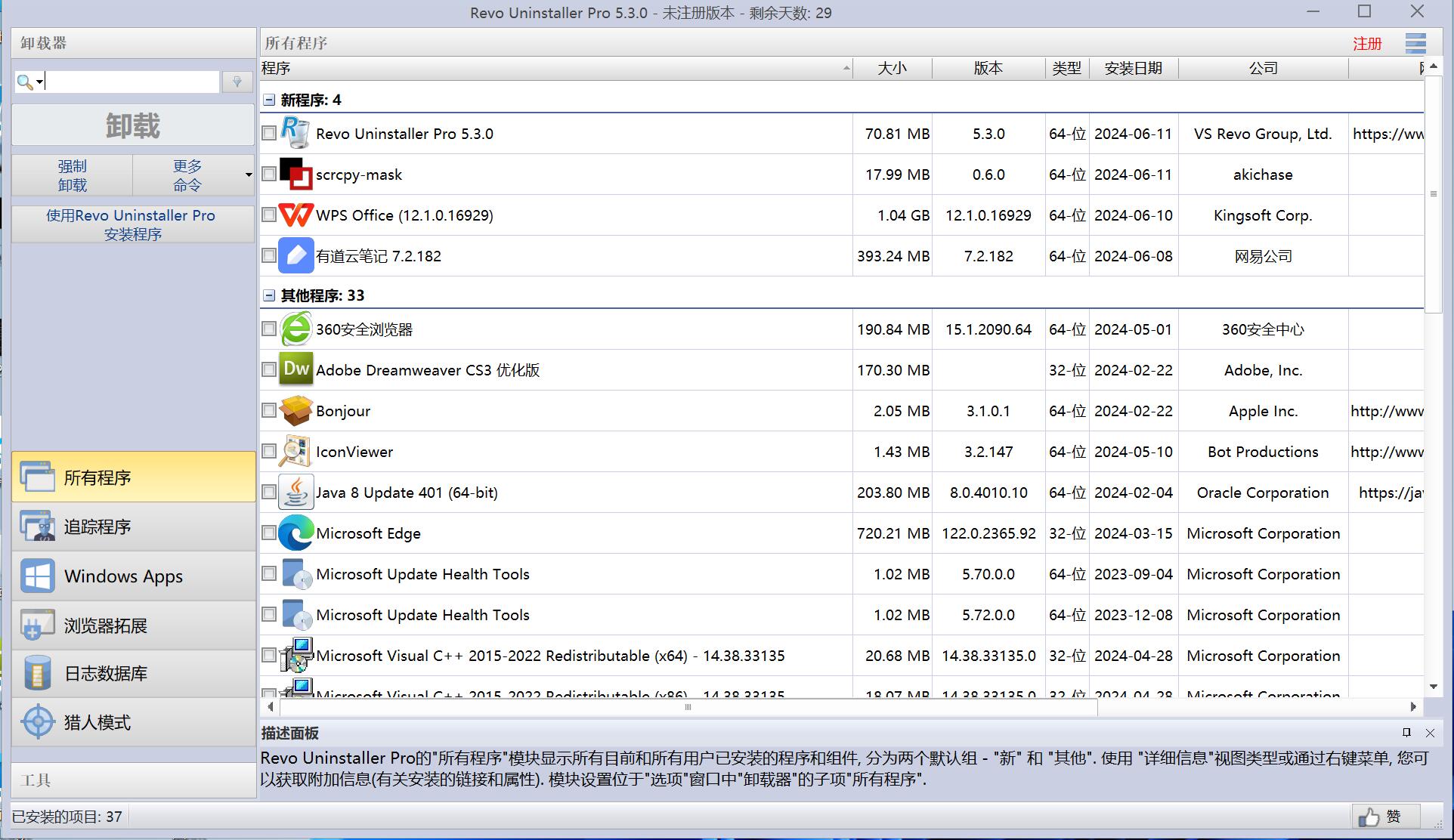
Task: Click the vertical scrollbar down arrow
Action: 1434,687
